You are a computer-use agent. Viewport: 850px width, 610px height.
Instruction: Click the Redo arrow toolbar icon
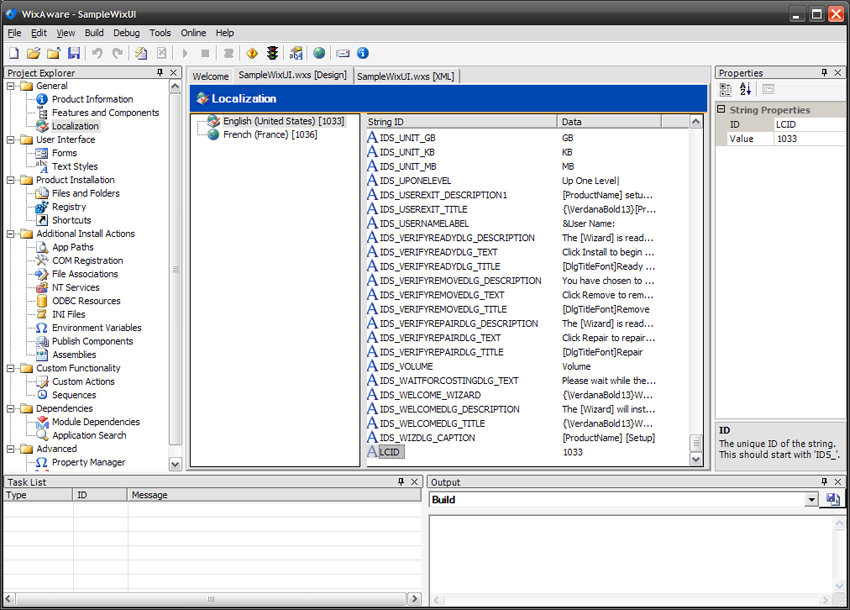[x=117, y=53]
